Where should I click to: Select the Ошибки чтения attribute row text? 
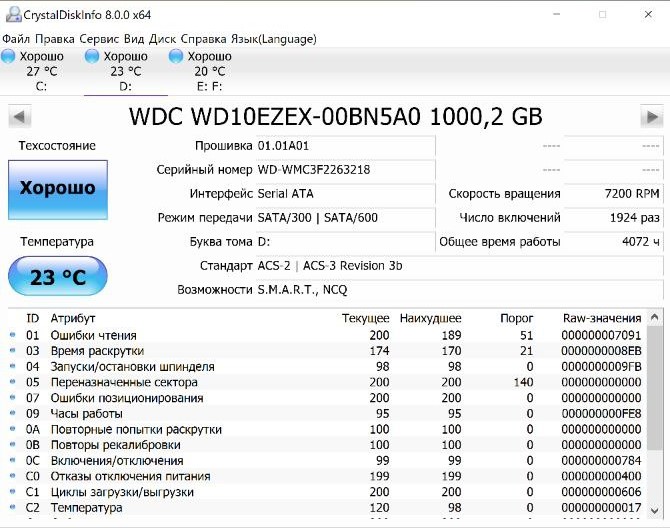click(x=94, y=335)
